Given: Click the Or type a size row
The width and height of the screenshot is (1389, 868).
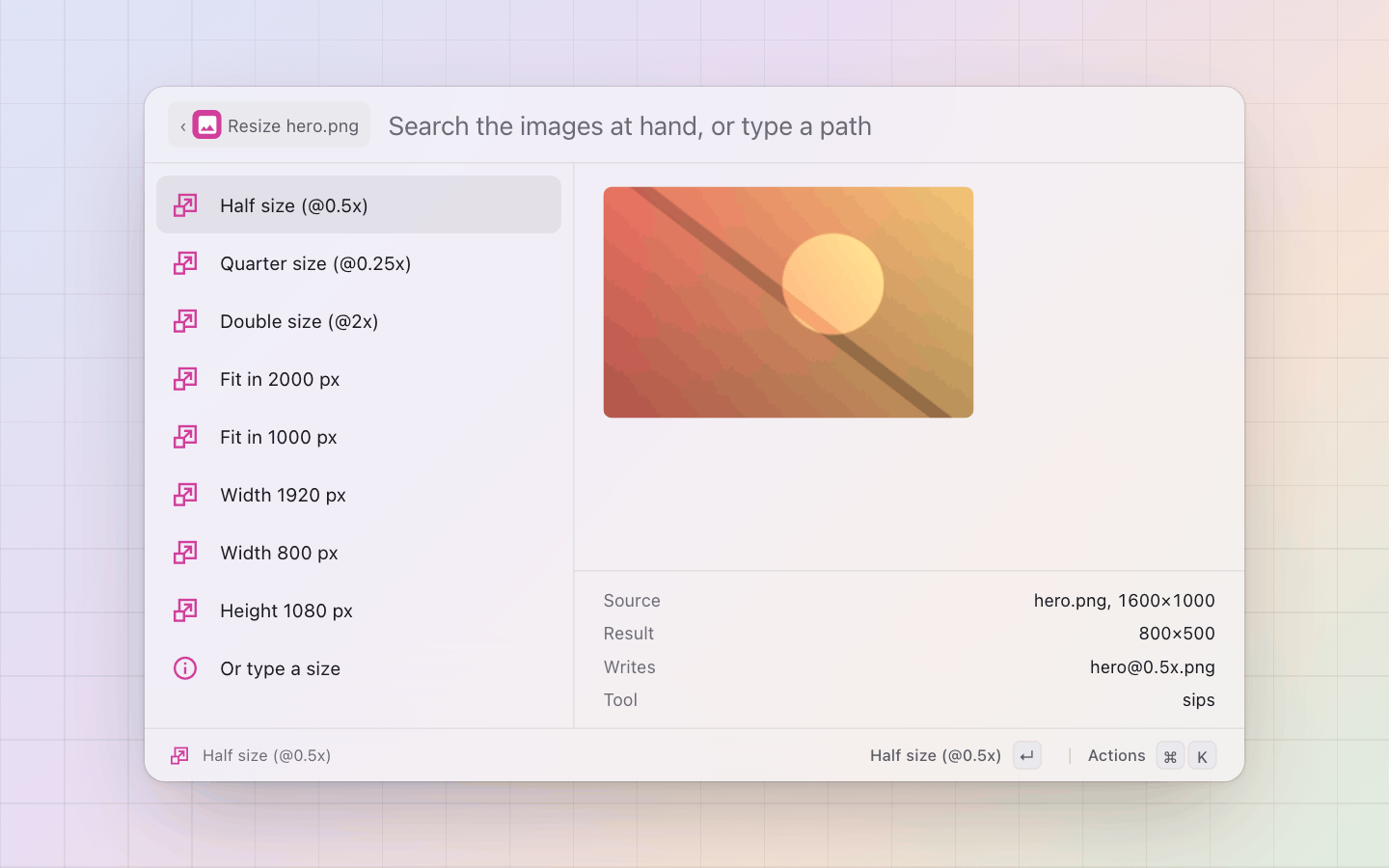Looking at the screenshot, I should [359, 668].
